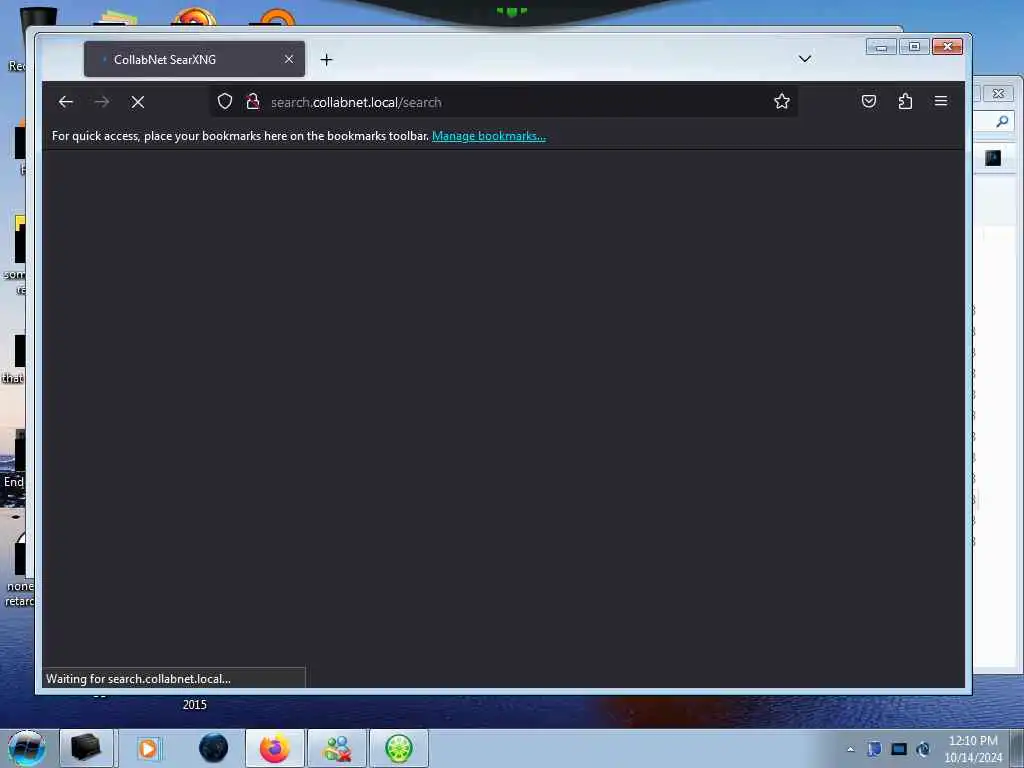1024x768 pixels.
Task: Open the Firefox taskbar icon
Action: pyautogui.click(x=275, y=748)
